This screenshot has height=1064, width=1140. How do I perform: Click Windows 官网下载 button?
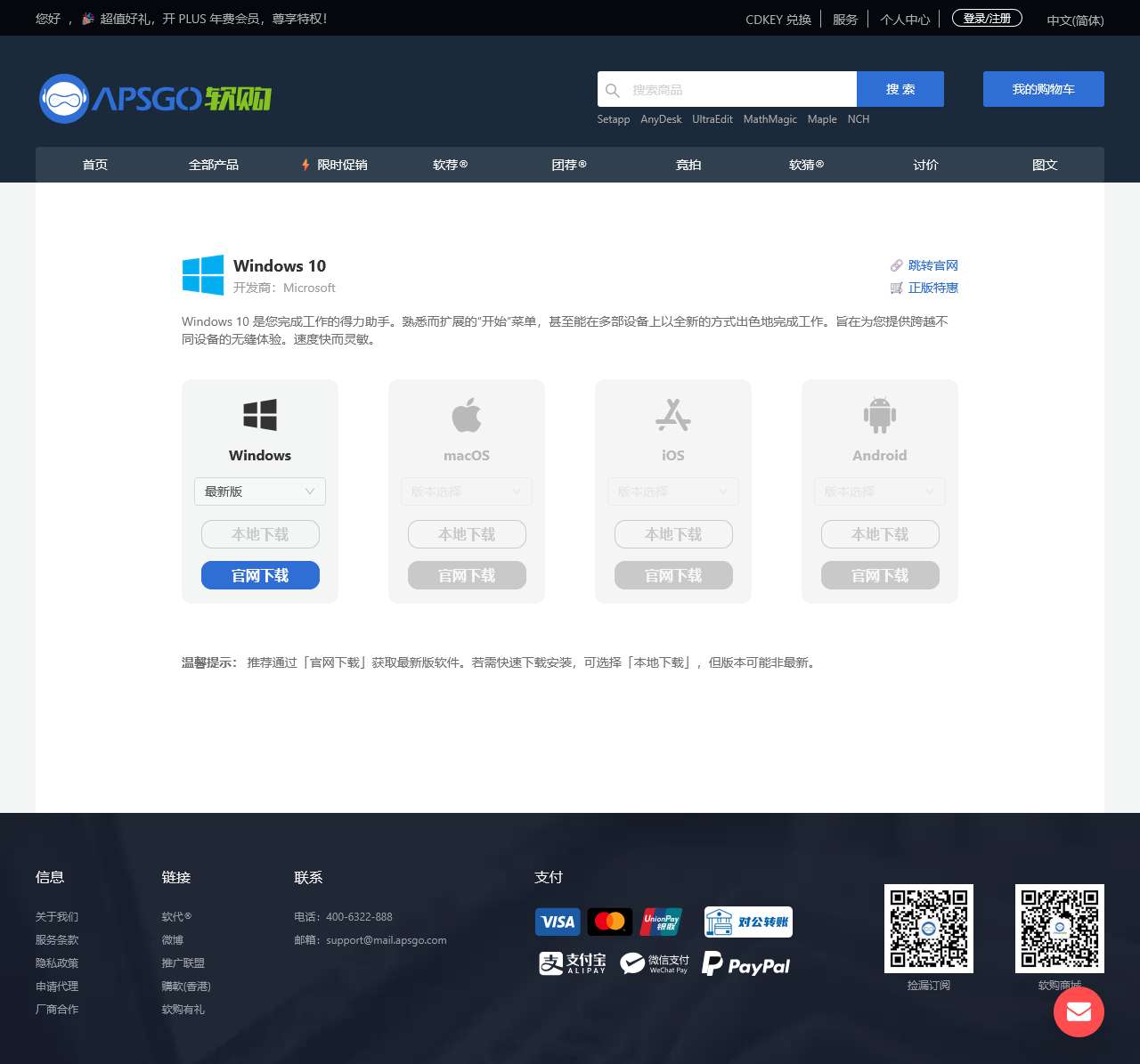(x=260, y=575)
